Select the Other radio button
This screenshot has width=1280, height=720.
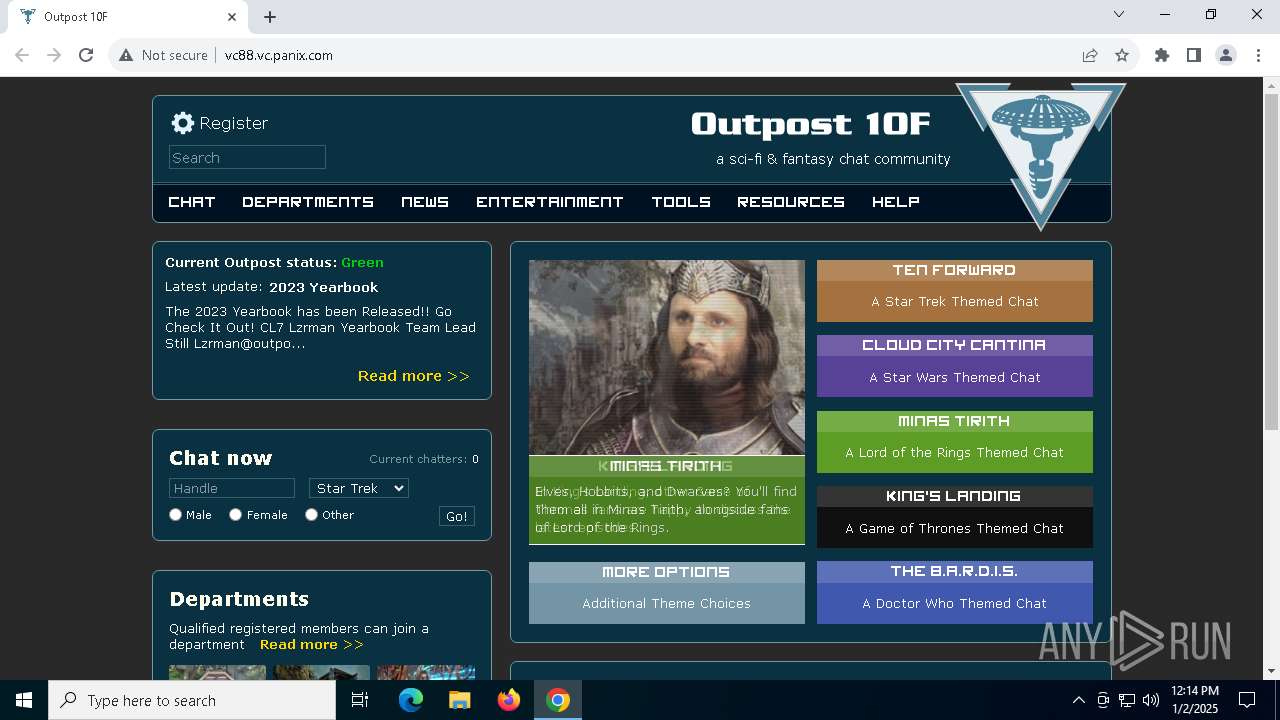point(312,515)
